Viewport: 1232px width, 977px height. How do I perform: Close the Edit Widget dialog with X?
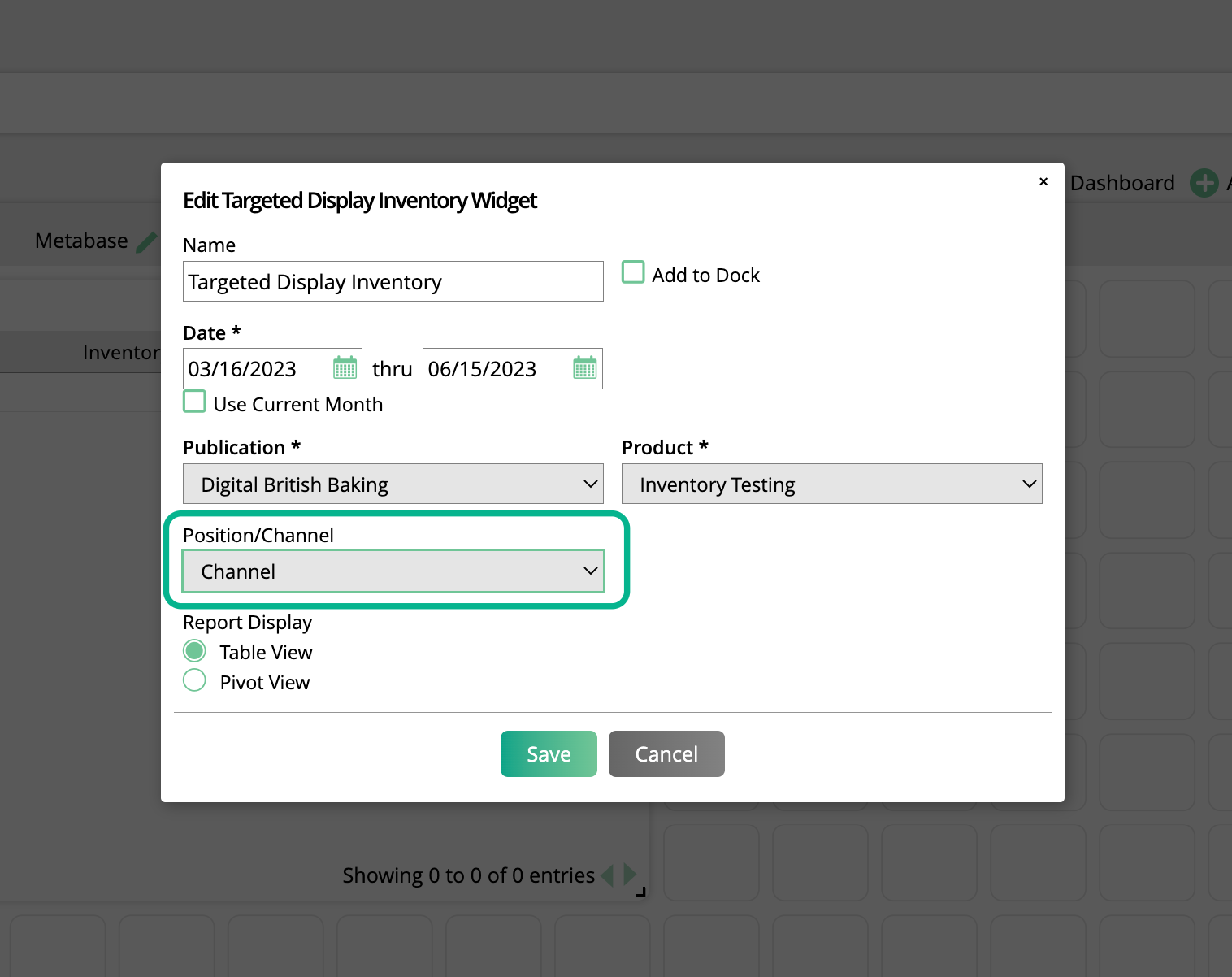coord(1043,181)
